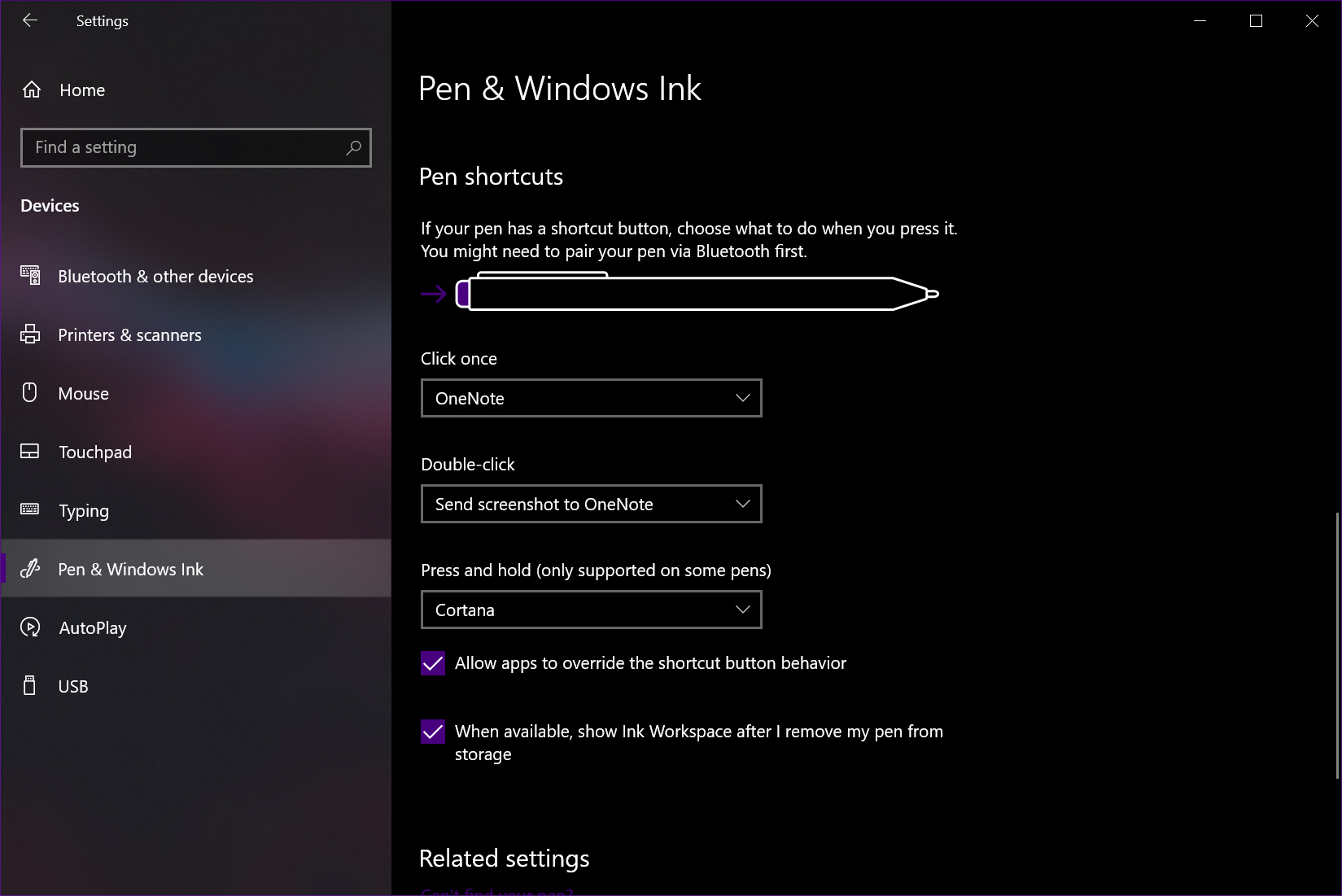1342x896 pixels.
Task: Click the Home house icon
Action: (33, 90)
